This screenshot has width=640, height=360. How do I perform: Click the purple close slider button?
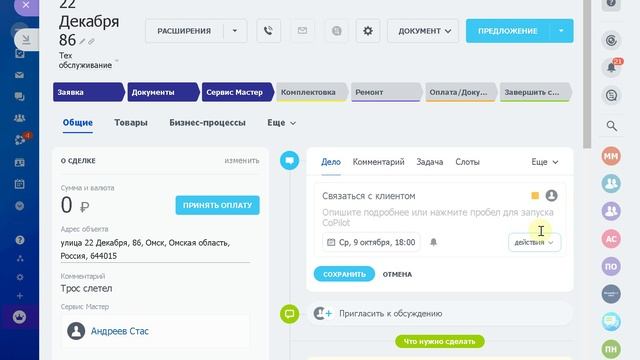coord(26,5)
